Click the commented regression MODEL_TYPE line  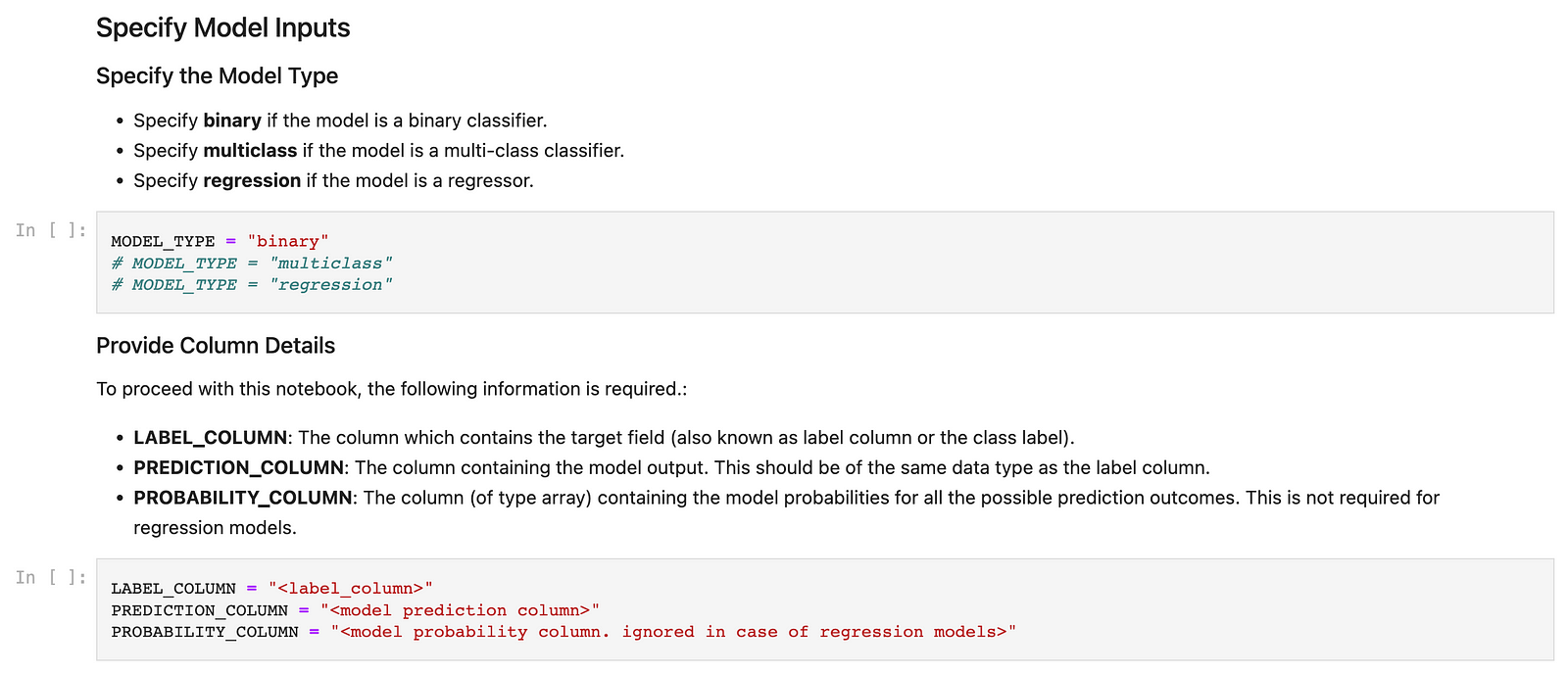coord(252,284)
